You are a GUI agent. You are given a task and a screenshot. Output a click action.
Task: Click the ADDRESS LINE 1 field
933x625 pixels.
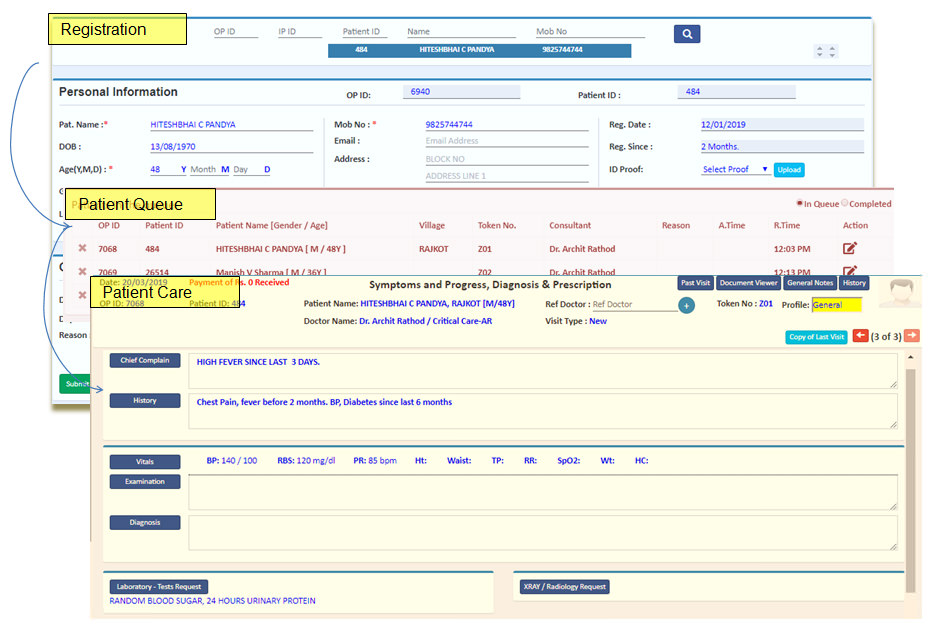[x=506, y=176]
